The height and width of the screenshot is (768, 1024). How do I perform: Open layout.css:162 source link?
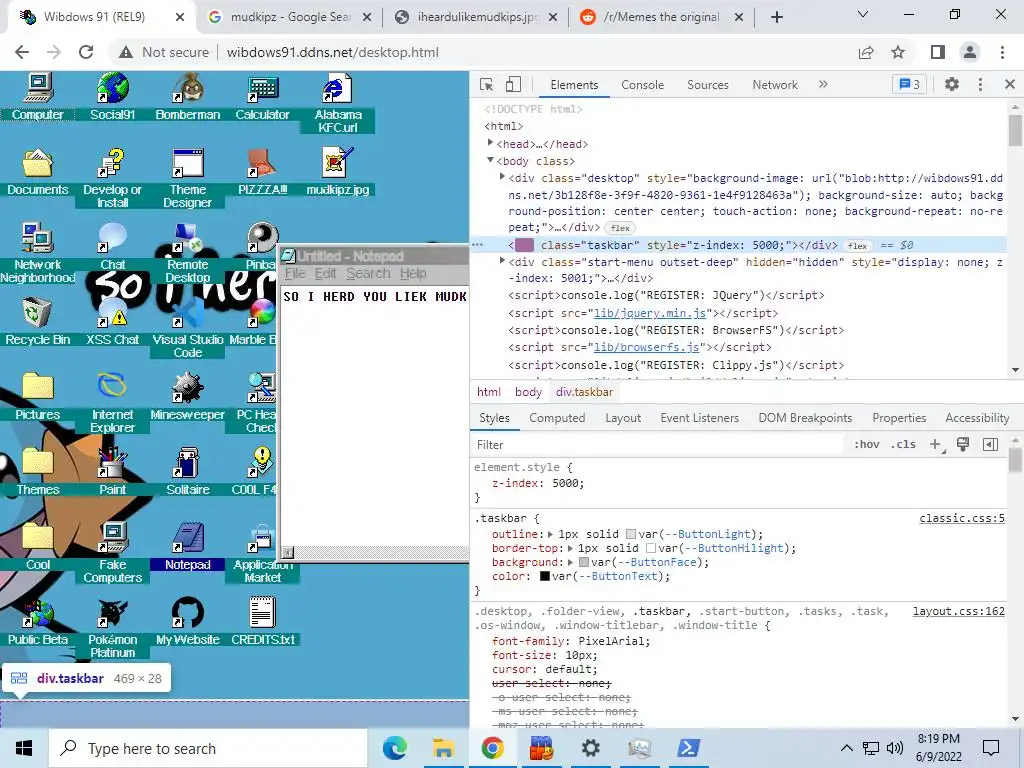[959, 611]
